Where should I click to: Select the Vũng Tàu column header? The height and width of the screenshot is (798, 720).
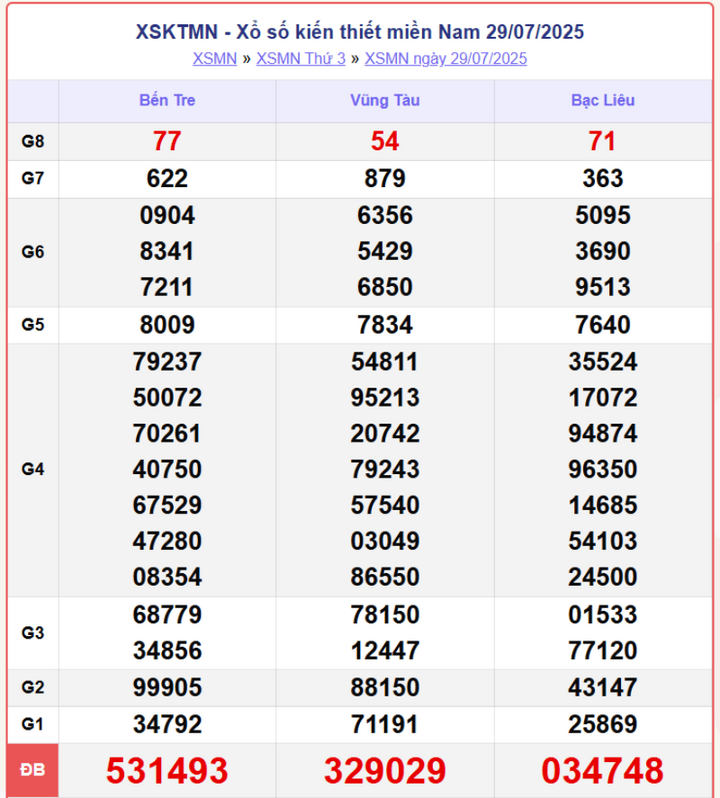coord(385,100)
